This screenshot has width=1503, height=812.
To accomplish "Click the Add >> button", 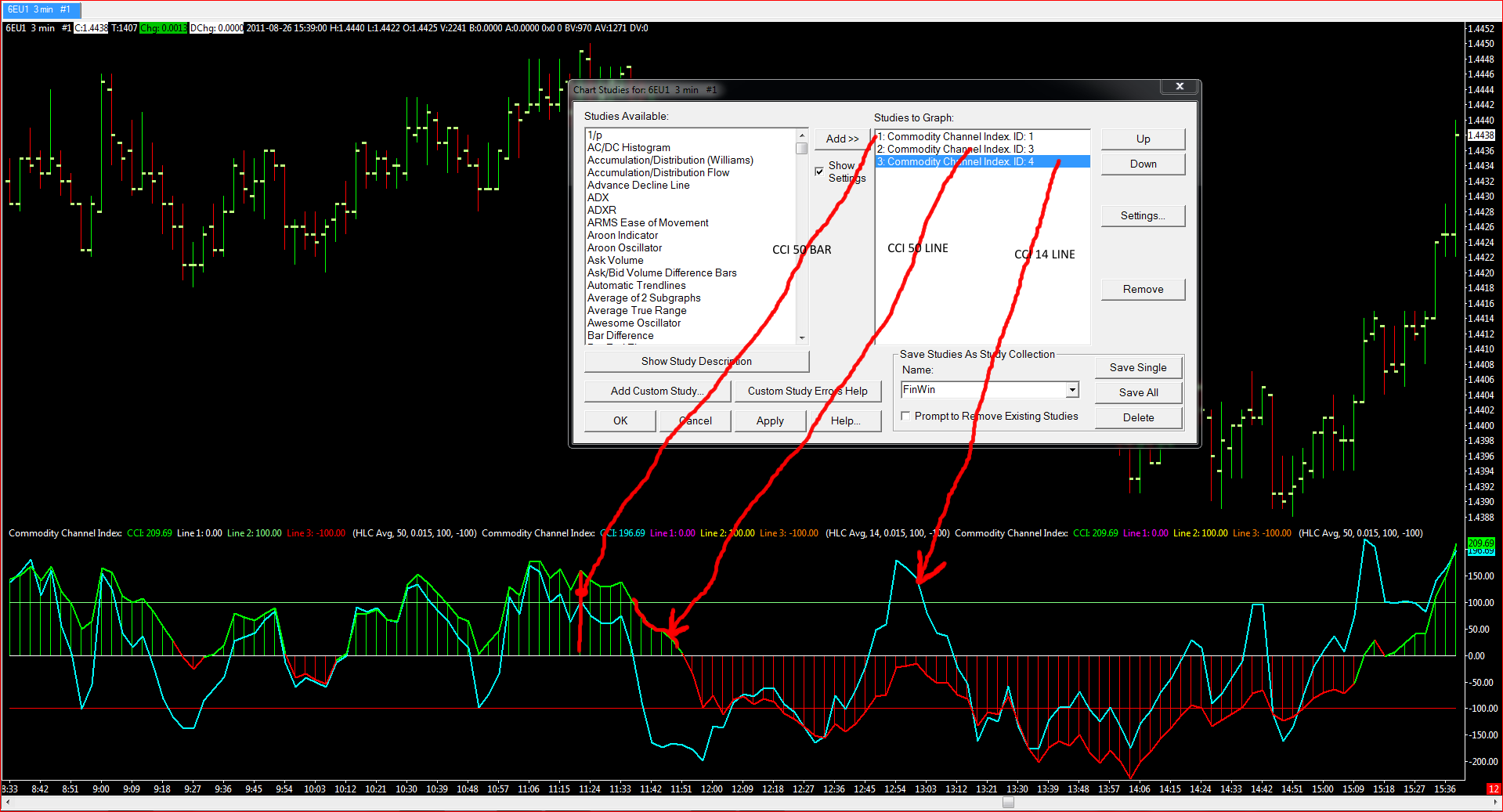I will point(842,139).
